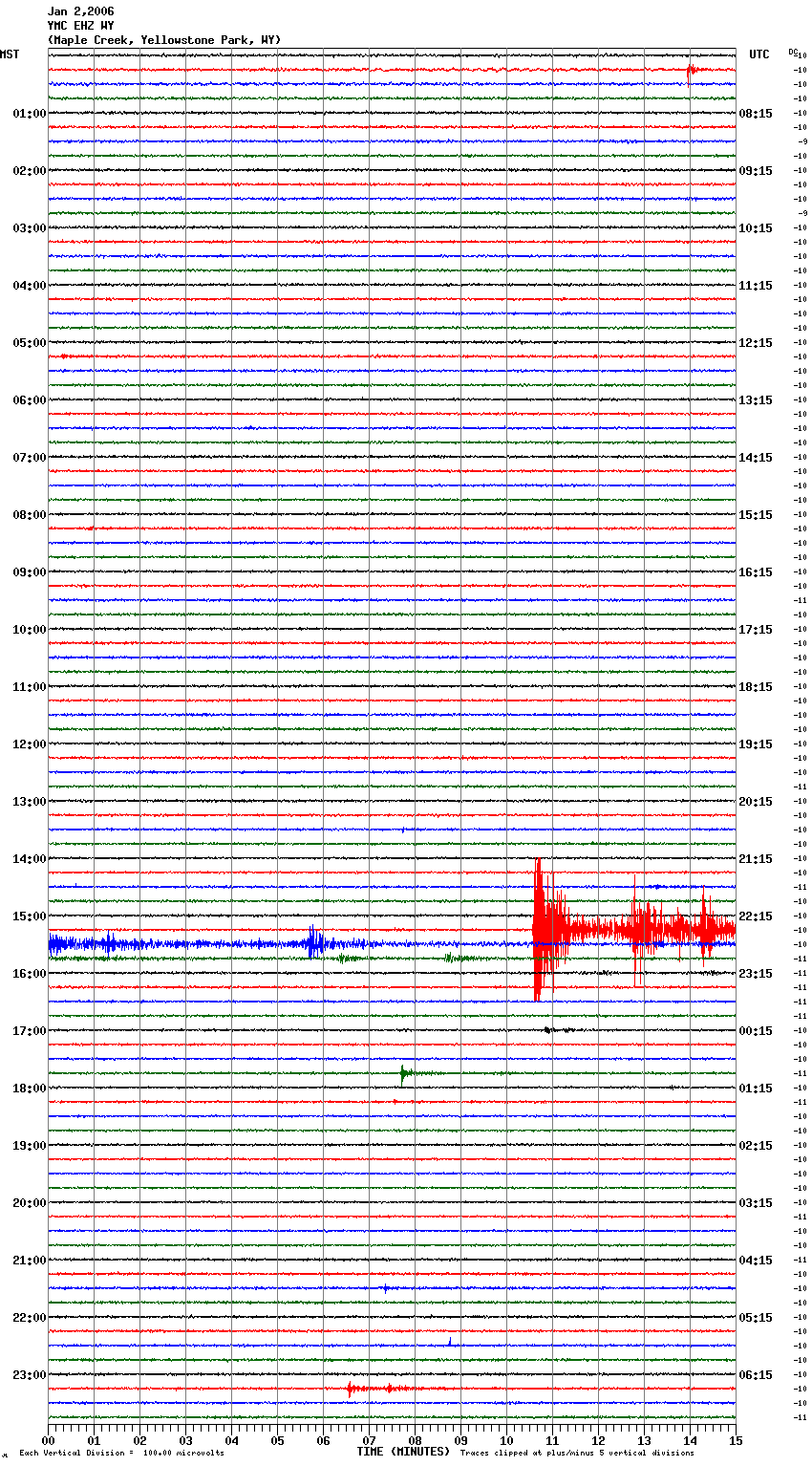Click the large red earthquake burst near 15:00
812x1466 pixels.
click(549, 929)
